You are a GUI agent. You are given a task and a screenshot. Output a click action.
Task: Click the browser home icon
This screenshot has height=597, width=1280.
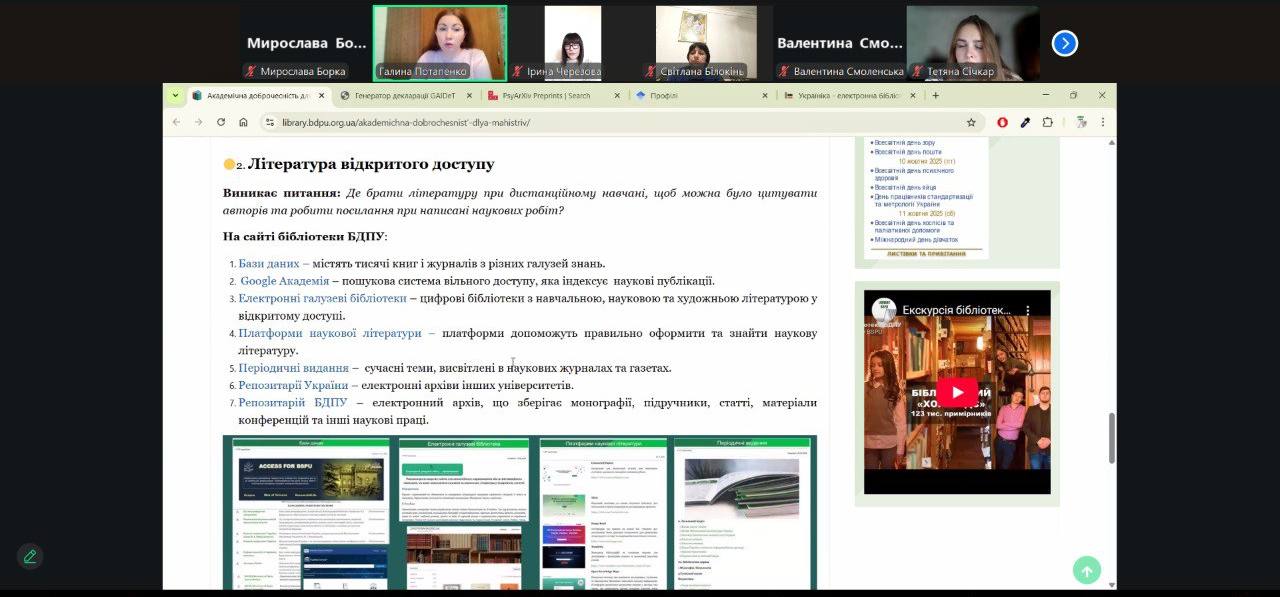pos(243,122)
